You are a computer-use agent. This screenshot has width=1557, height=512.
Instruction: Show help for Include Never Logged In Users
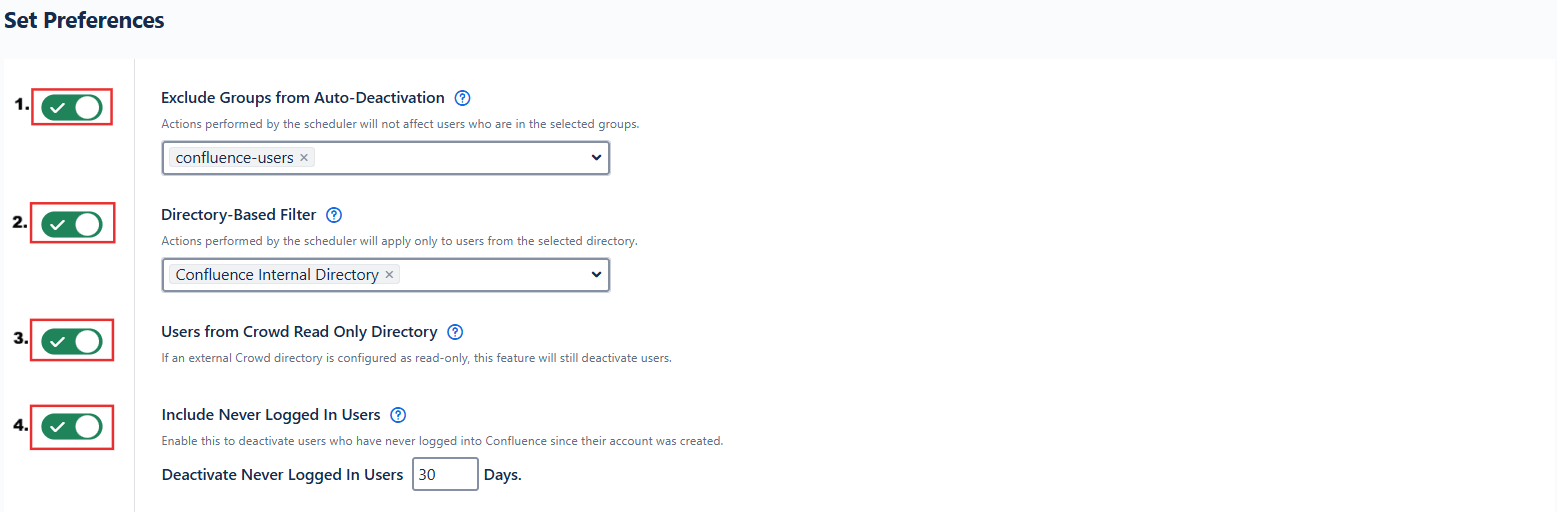point(398,415)
